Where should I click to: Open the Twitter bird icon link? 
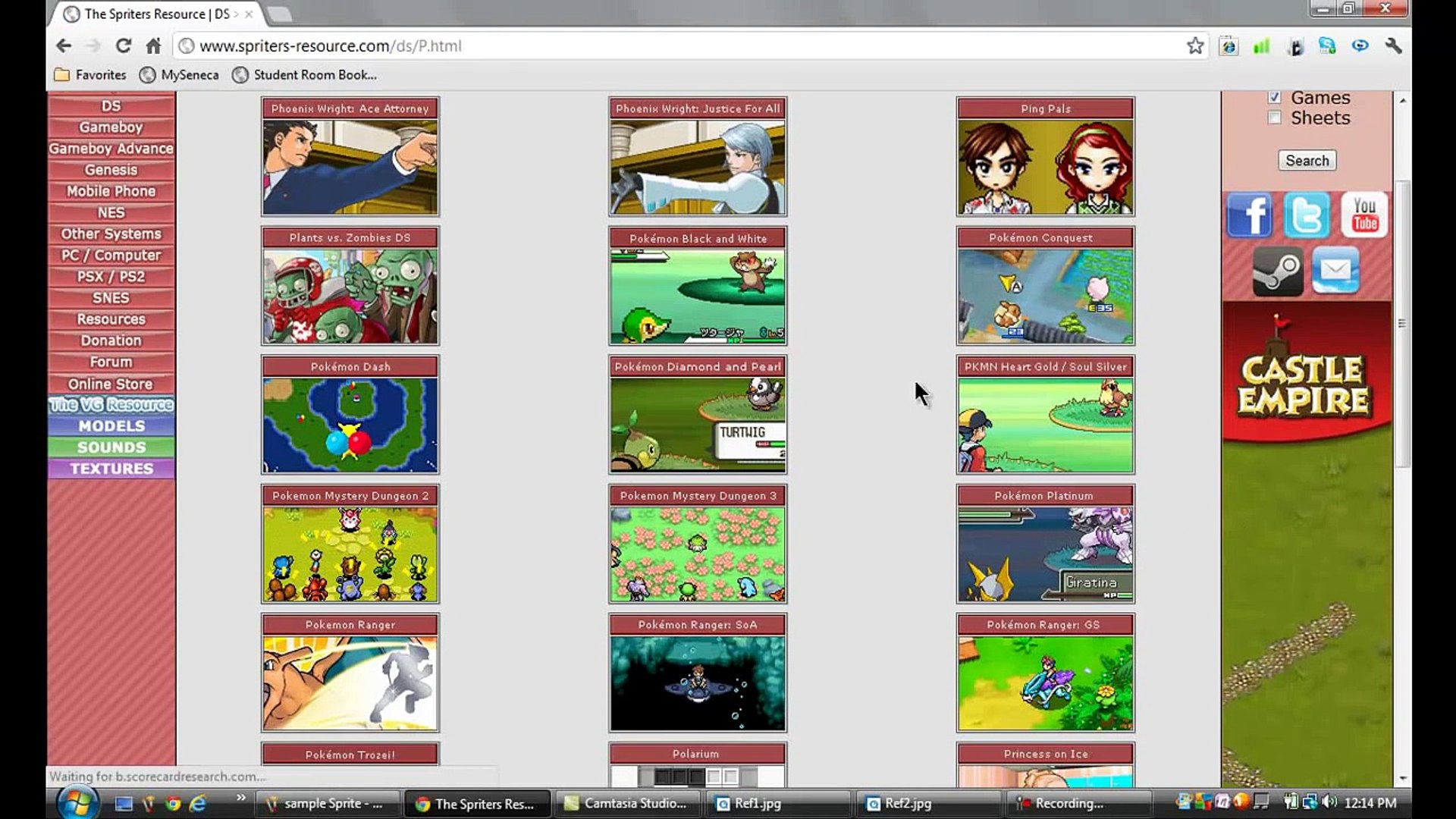coord(1307,215)
